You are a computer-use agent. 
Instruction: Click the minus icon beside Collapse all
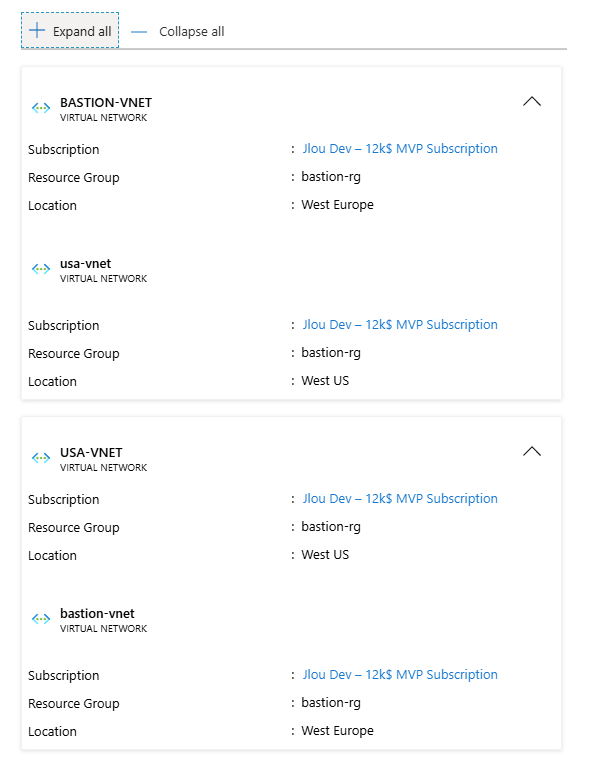tap(139, 32)
